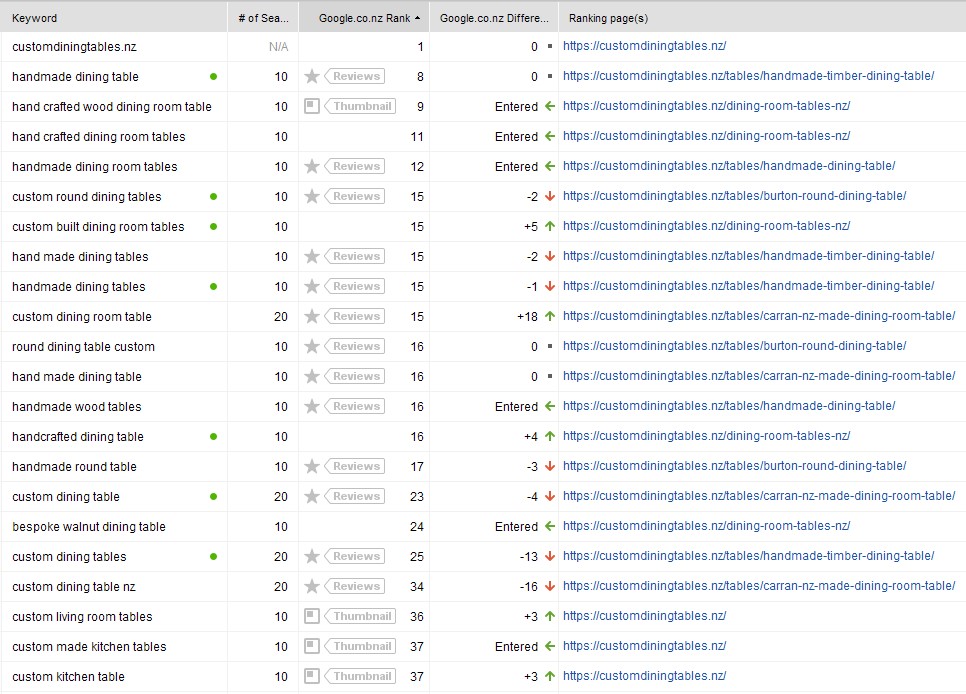Click the green dot beside custom dining tables
The height and width of the screenshot is (694, 966).
tap(213, 557)
